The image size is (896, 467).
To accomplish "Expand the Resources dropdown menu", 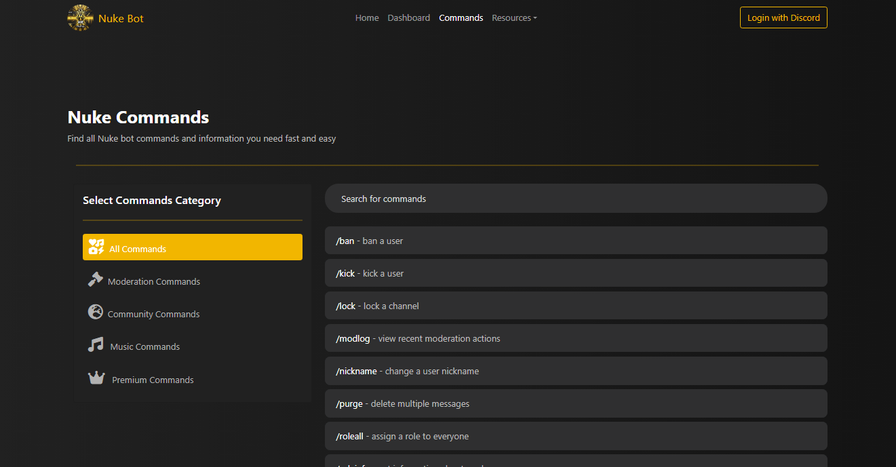I will pos(514,18).
